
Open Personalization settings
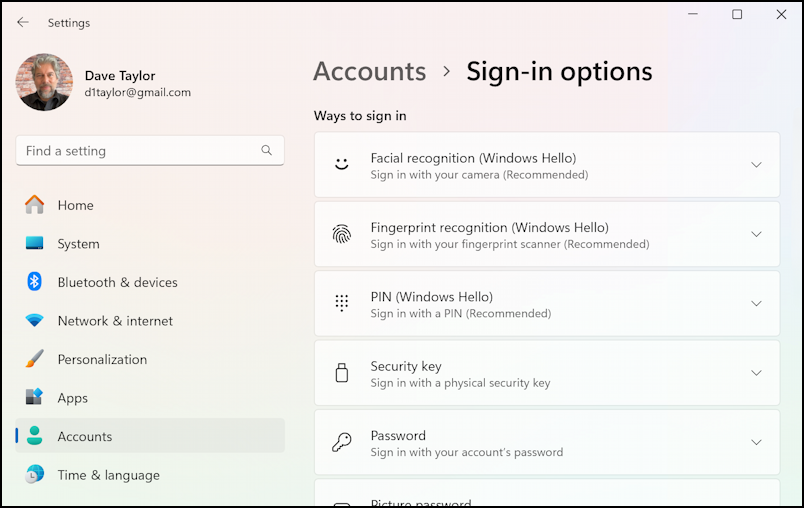[150, 359]
